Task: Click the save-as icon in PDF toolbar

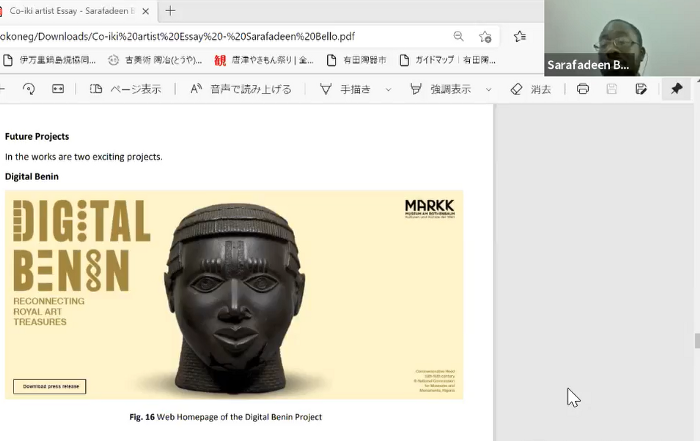Action: 641,89
